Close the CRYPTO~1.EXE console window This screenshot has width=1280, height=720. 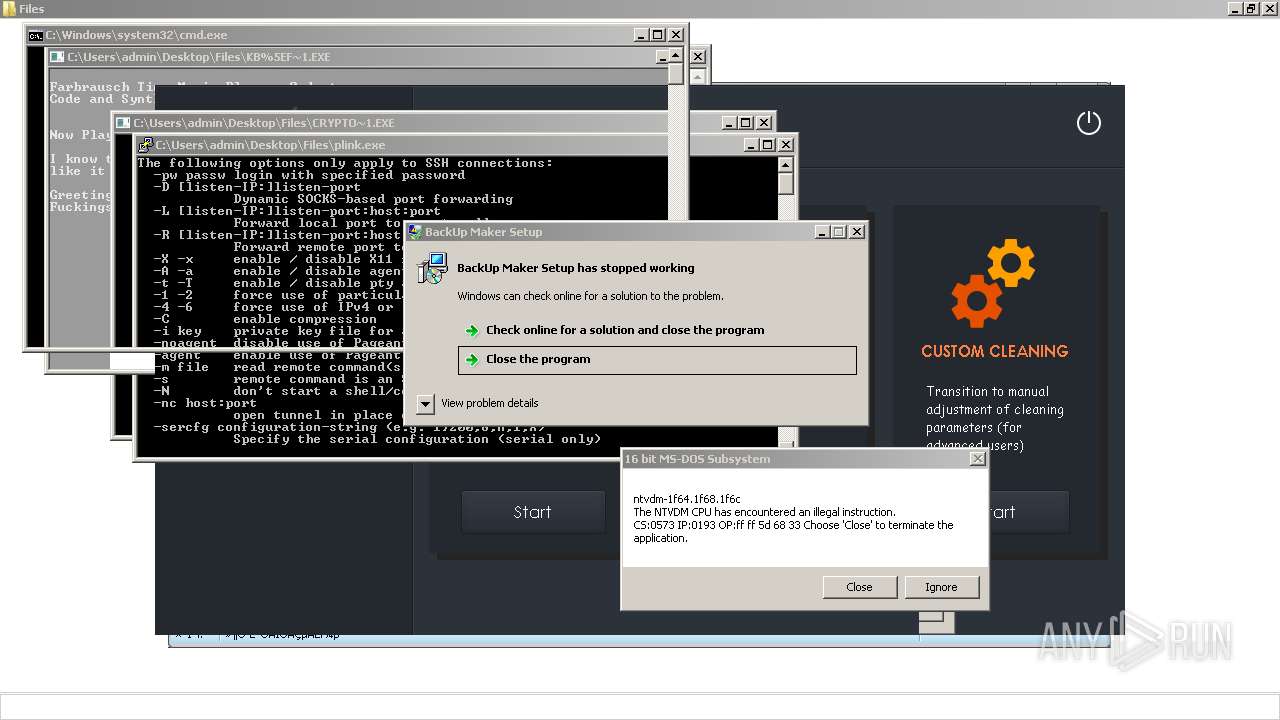click(764, 123)
